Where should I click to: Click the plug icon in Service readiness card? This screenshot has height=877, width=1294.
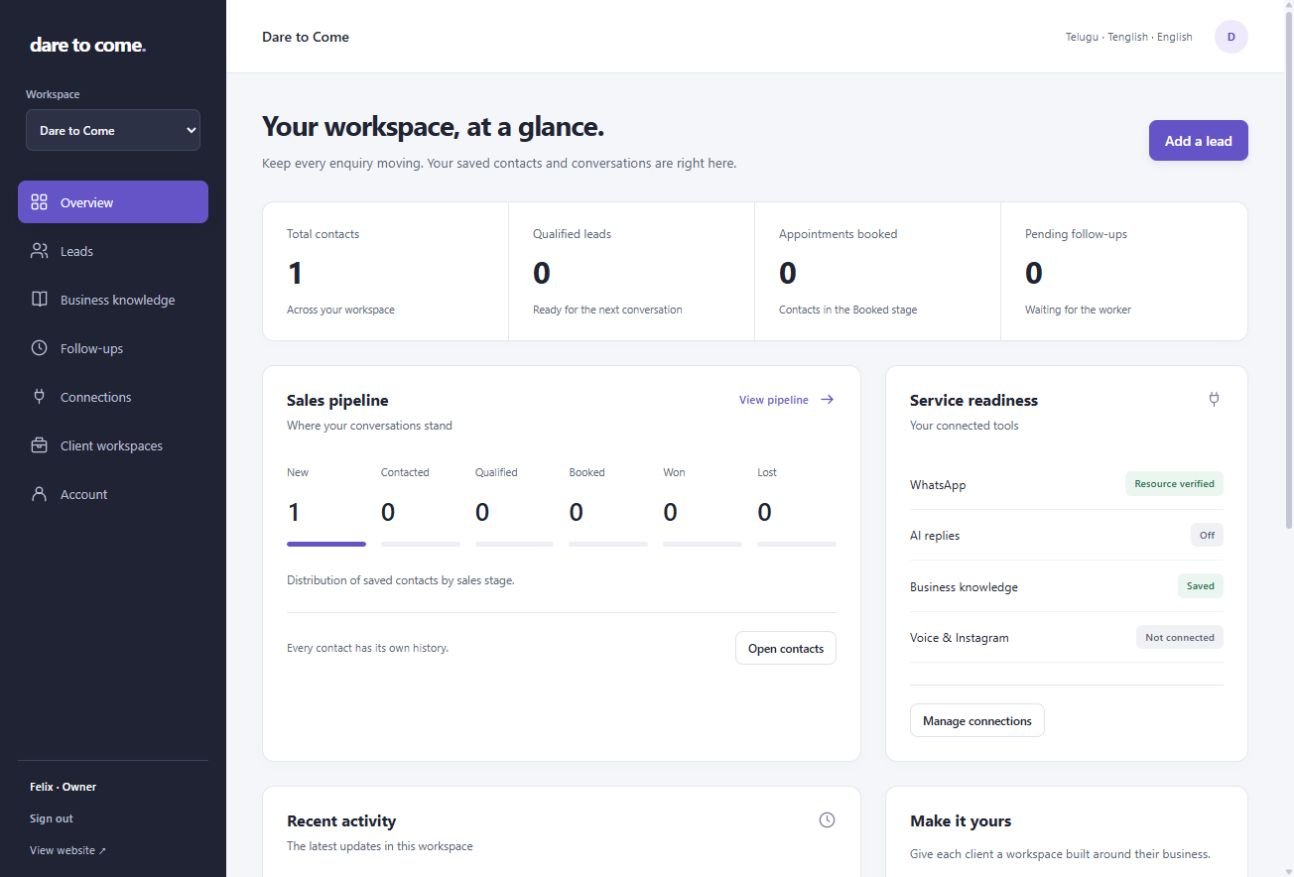pyautogui.click(x=1214, y=399)
